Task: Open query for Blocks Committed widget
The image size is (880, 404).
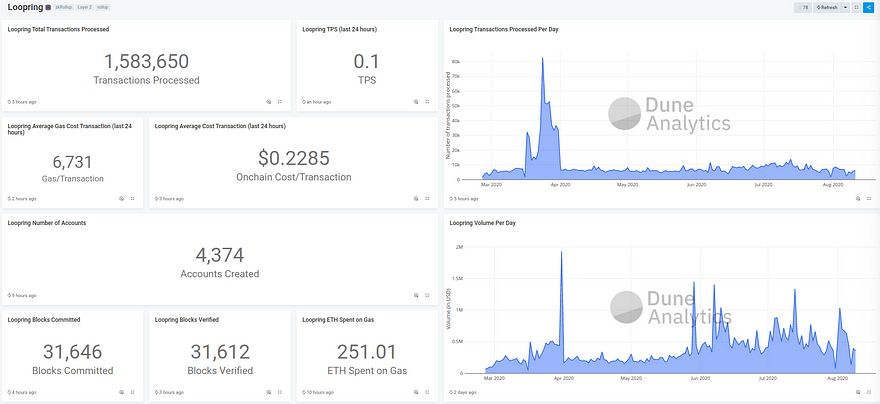Action: [121, 392]
